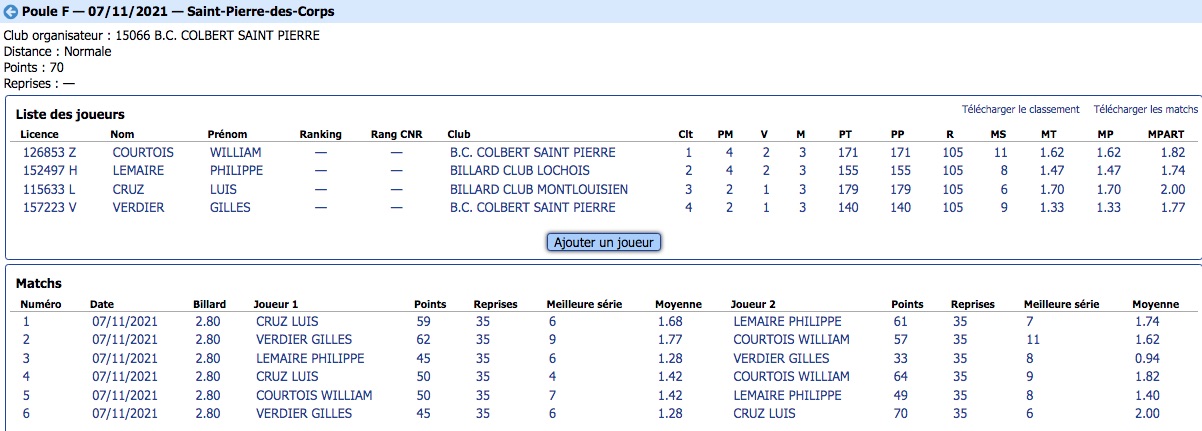This screenshot has height=431, width=1202.
Task: Click the Clt column header
Action: (686, 134)
